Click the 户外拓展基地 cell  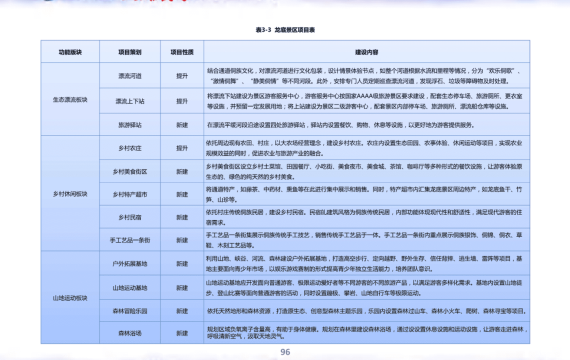(130, 264)
